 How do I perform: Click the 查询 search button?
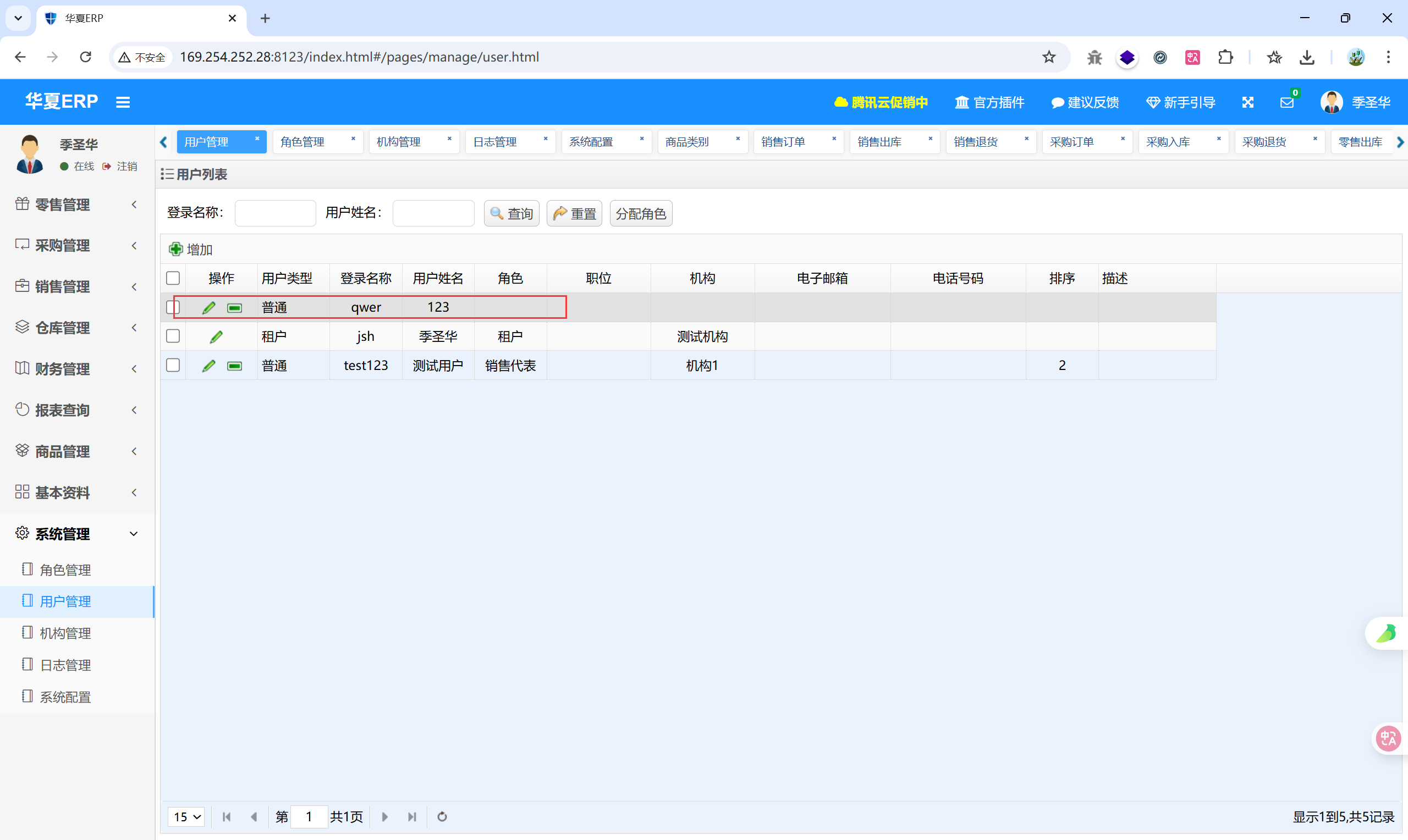coord(512,213)
